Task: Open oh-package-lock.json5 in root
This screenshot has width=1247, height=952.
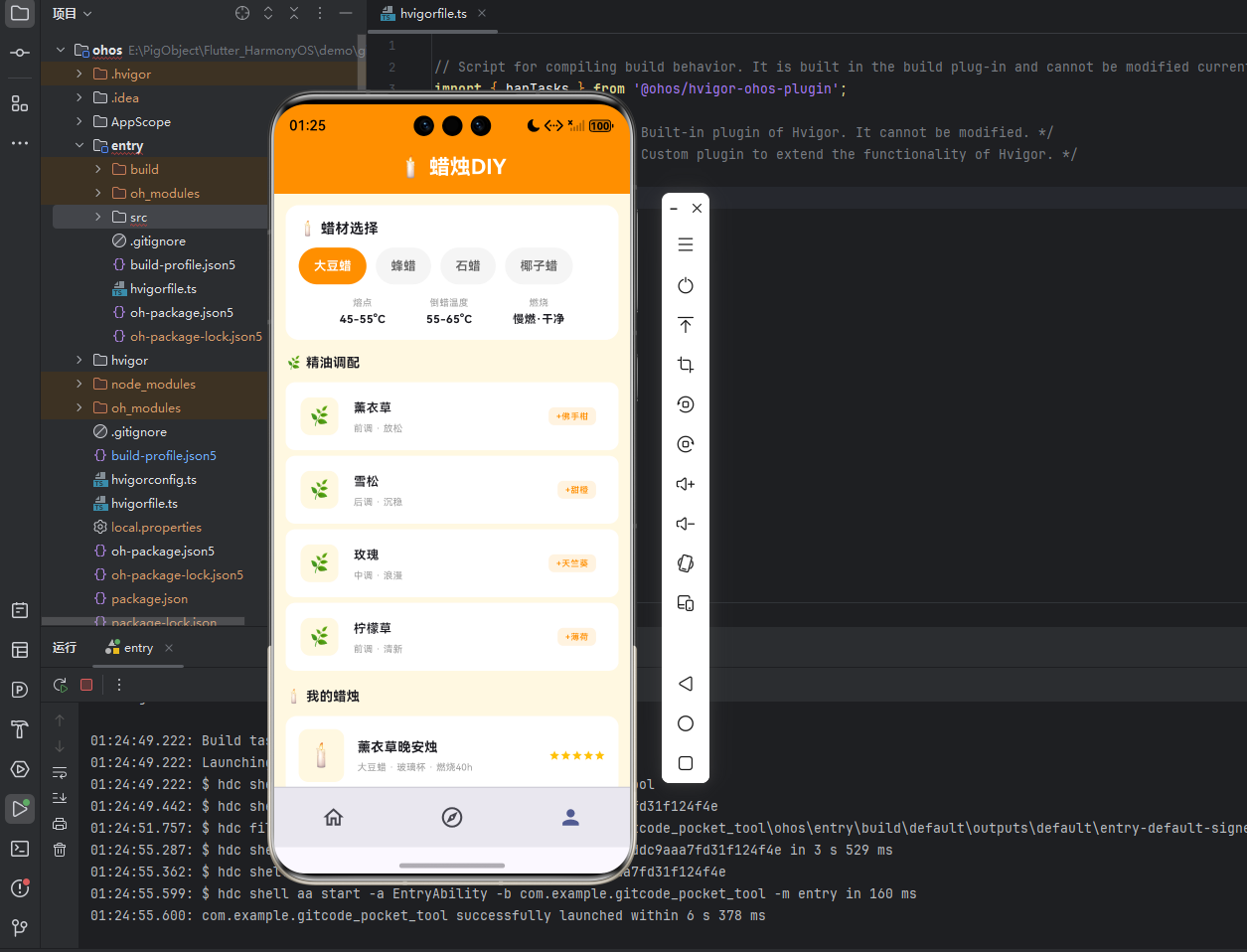Action: (x=177, y=574)
